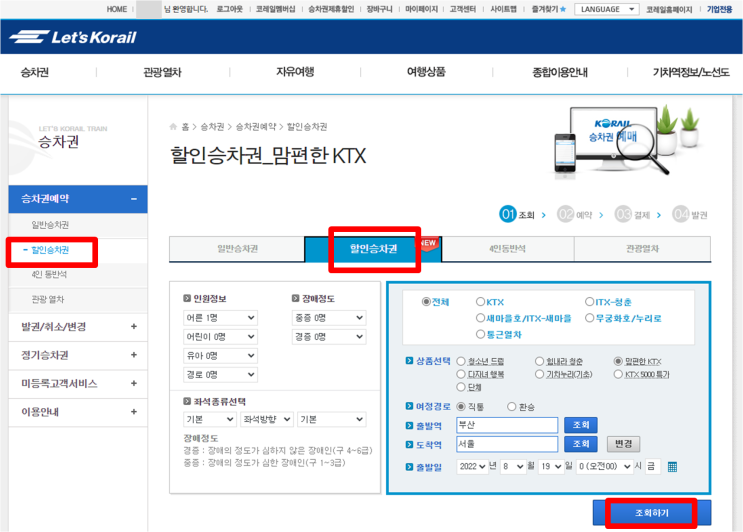The image size is (743, 532).
Task: Open the 중증 0명 disability dropdown
Action: (329, 318)
